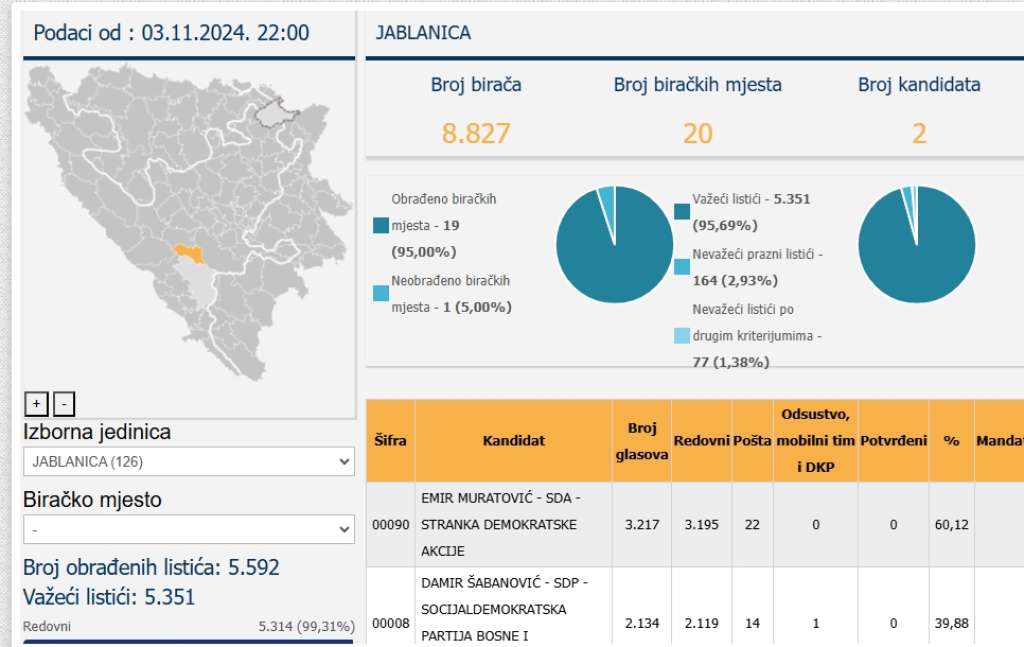The width and height of the screenshot is (1024, 647).
Task: Click the Nevažeći listići po drugim kriterijumima swatch
Action: 682,336
